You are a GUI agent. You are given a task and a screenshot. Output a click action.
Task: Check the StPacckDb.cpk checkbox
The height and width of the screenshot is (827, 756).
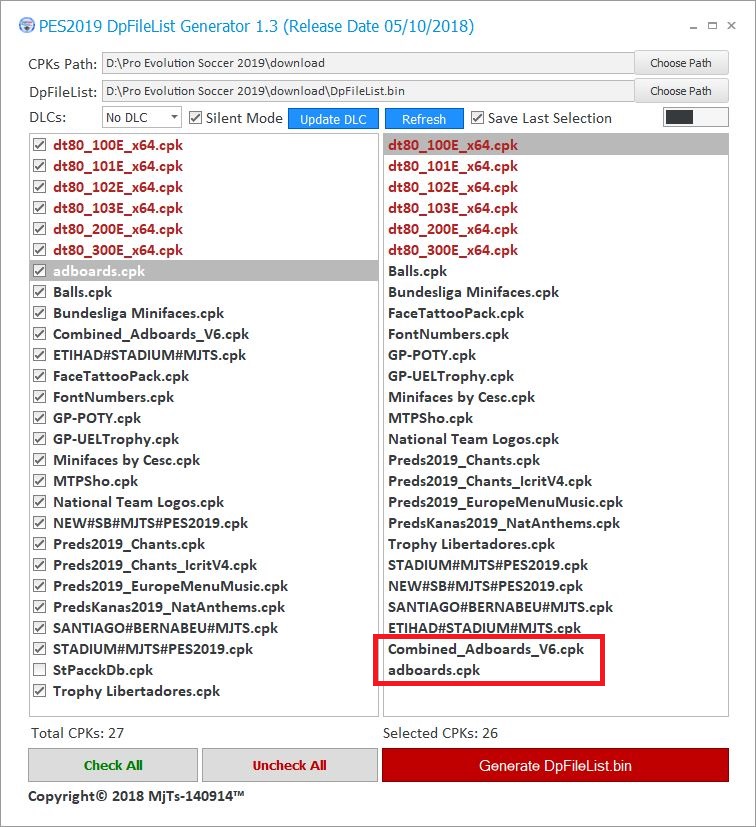[x=40, y=670]
